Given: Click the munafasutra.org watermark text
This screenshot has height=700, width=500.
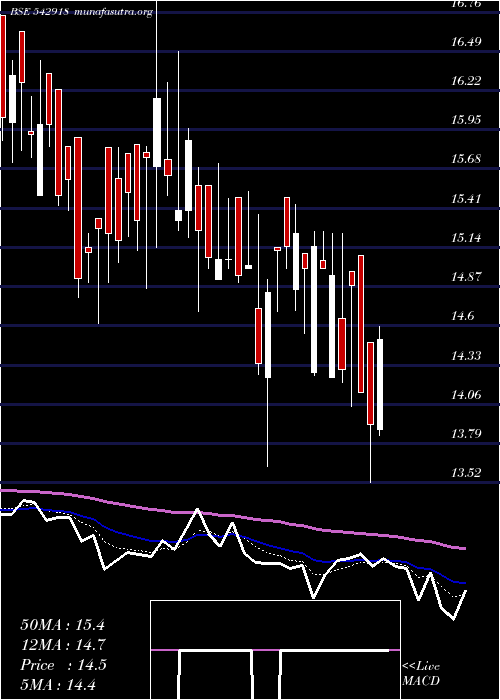Looking at the screenshot, I should [114, 13].
